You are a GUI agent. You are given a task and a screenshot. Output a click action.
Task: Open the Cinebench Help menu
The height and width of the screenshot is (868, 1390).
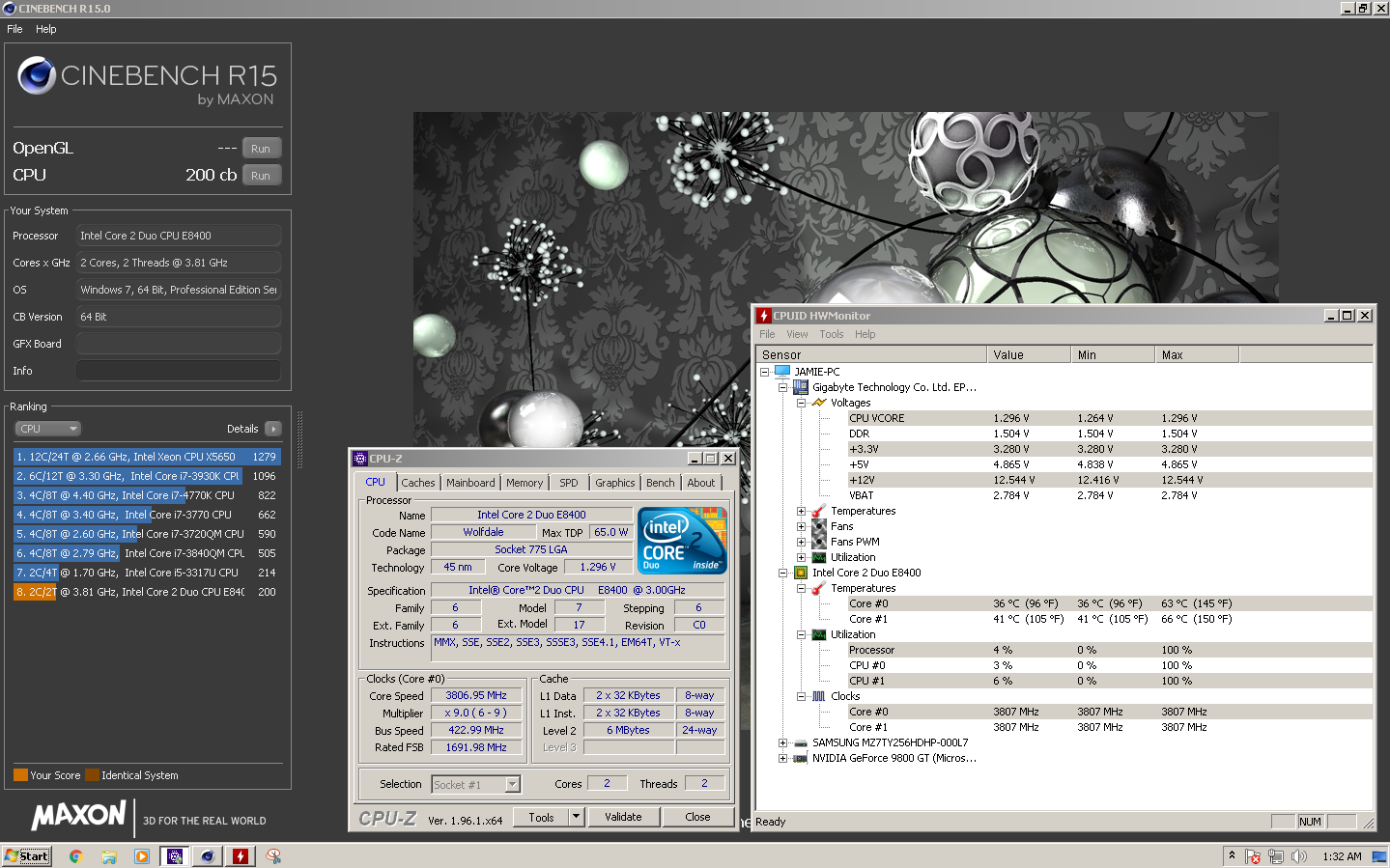pos(46,29)
